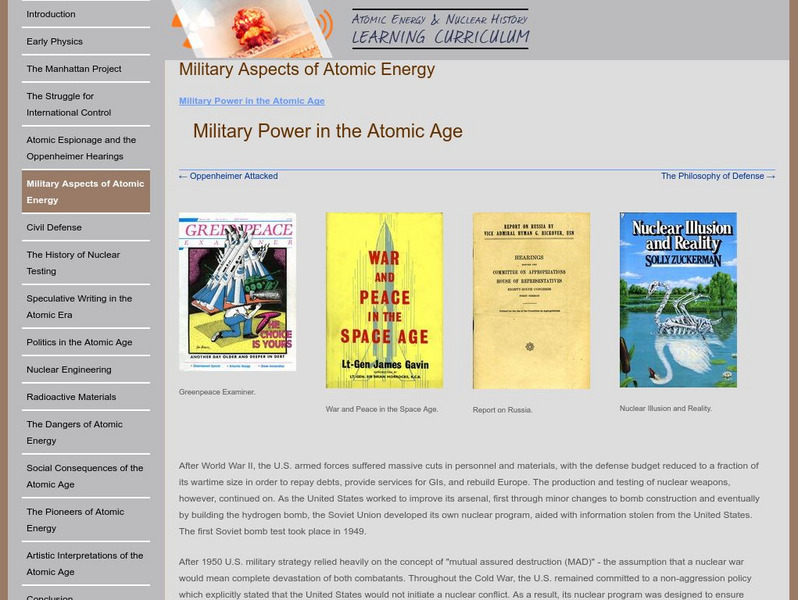This screenshot has height=600, width=798.
Task: Open Atomic Espionage and the Oppenheimer Hearings
Action: point(86,148)
